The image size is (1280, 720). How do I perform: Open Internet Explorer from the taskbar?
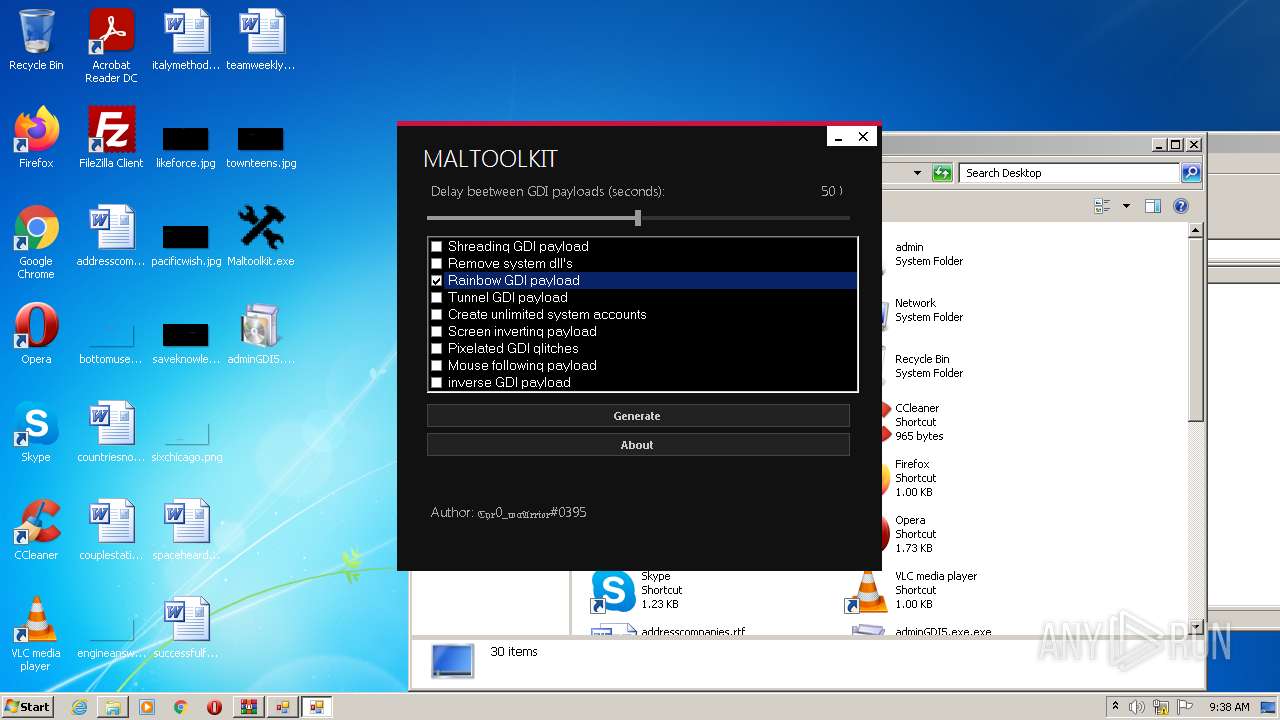point(79,707)
